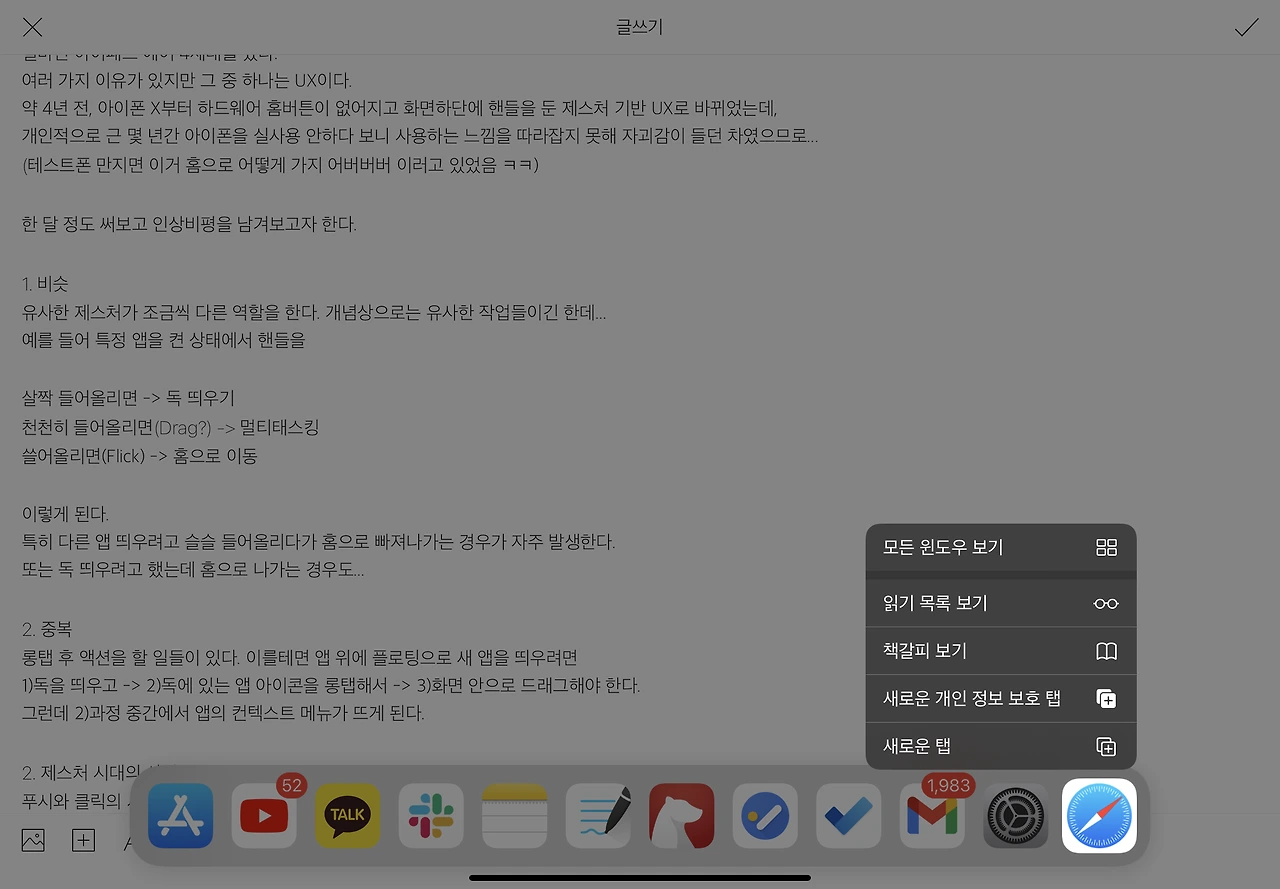Tap the line starting "약 4년 전, 아이폰 X부터"

[x=400, y=107]
